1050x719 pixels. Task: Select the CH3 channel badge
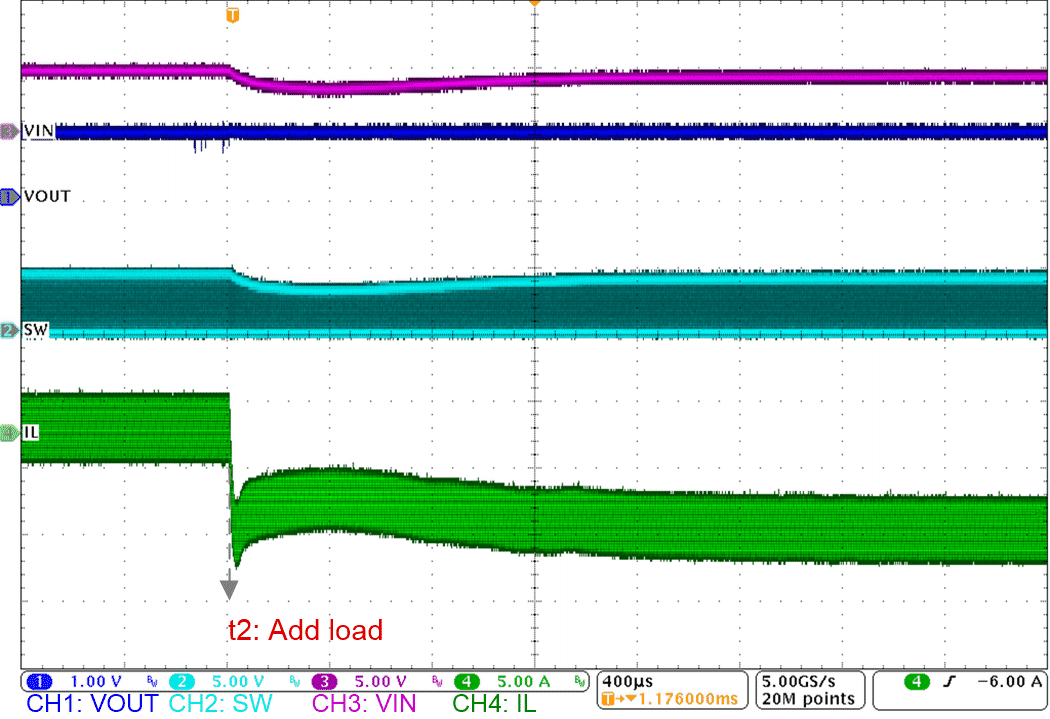[323, 681]
